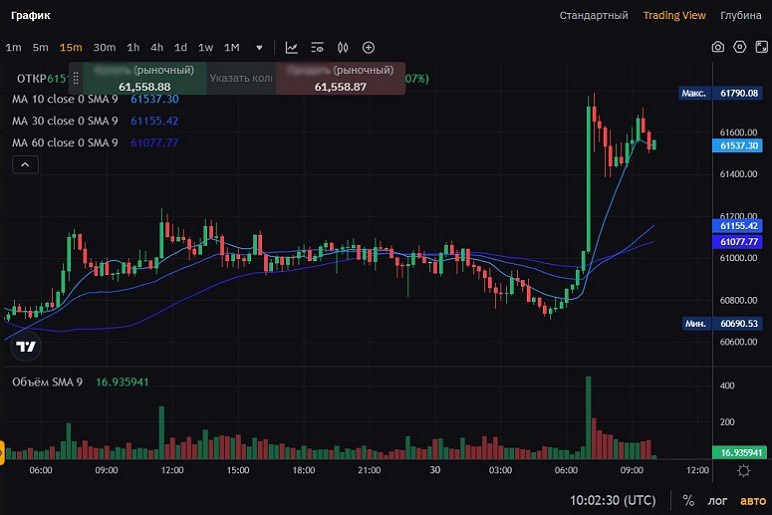Toggle logarithmic scale 'лог'

point(718,500)
